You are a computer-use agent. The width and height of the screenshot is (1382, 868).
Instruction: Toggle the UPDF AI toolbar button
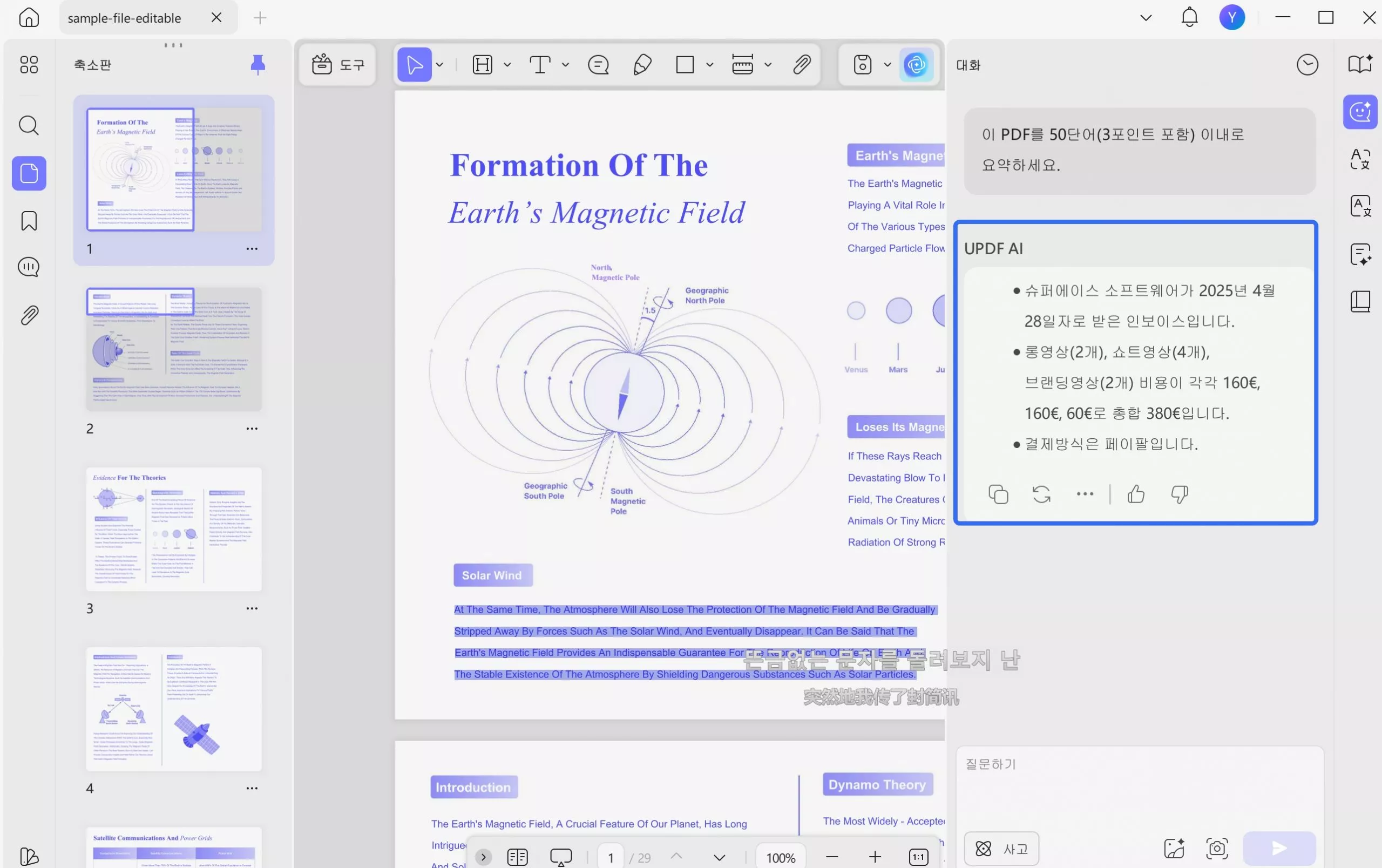pyautogui.click(x=916, y=64)
